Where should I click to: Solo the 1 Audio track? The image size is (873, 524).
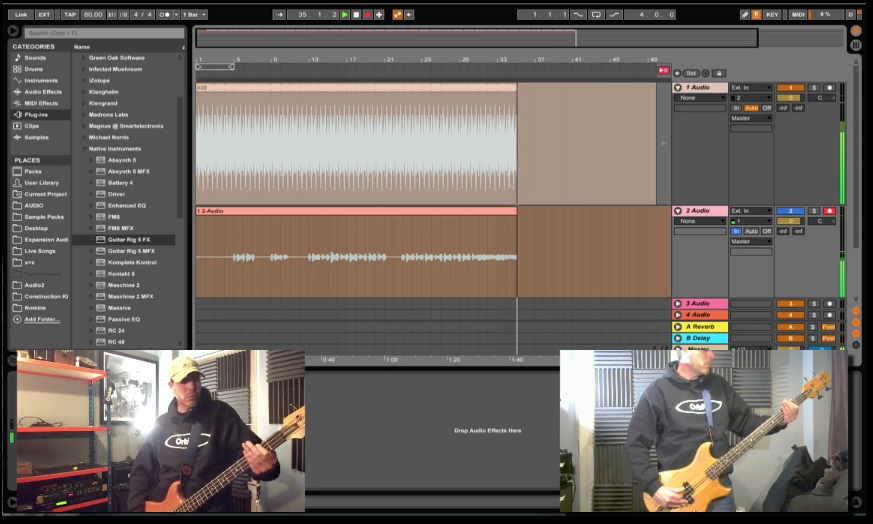[814, 88]
